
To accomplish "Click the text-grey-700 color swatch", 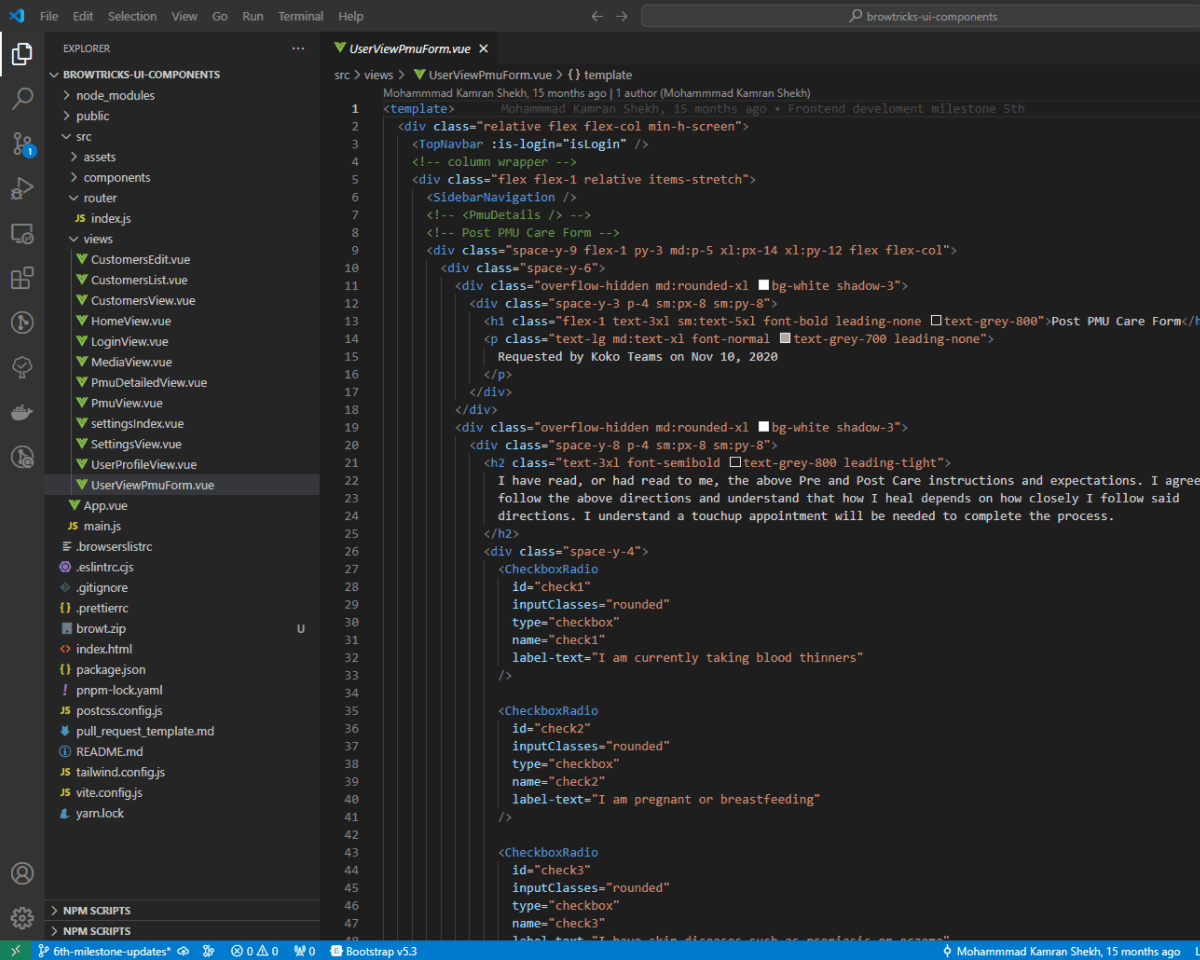I will (x=785, y=339).
